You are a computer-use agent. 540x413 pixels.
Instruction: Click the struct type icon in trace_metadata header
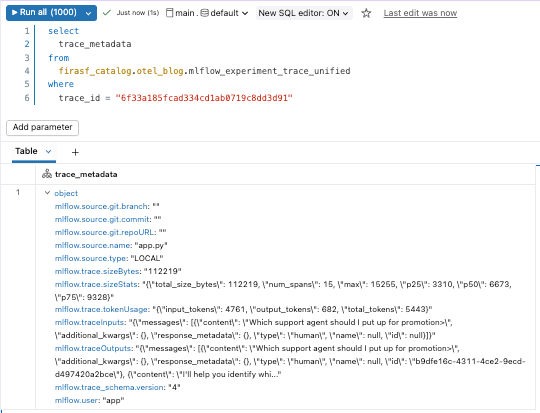tap(47, 174)
